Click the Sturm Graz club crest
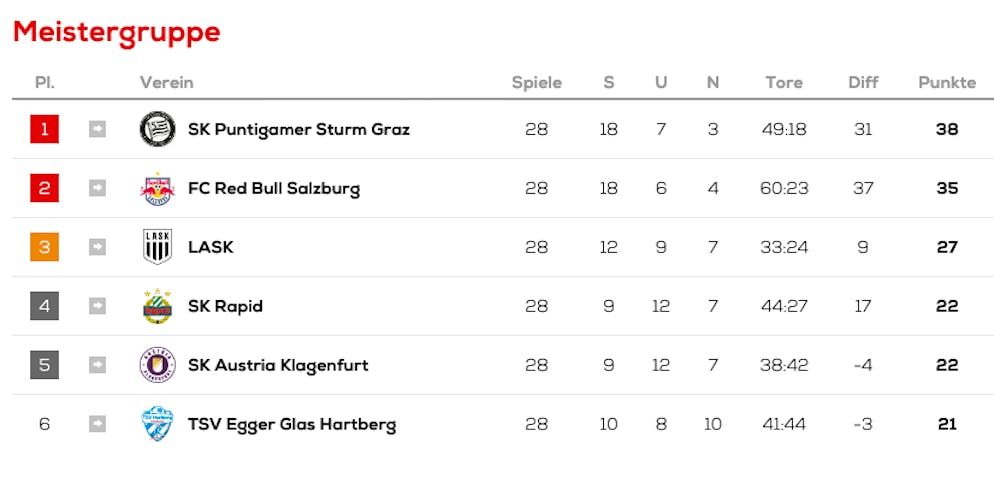The height and width of the screenshot is (478, 994). click(157, 129)
